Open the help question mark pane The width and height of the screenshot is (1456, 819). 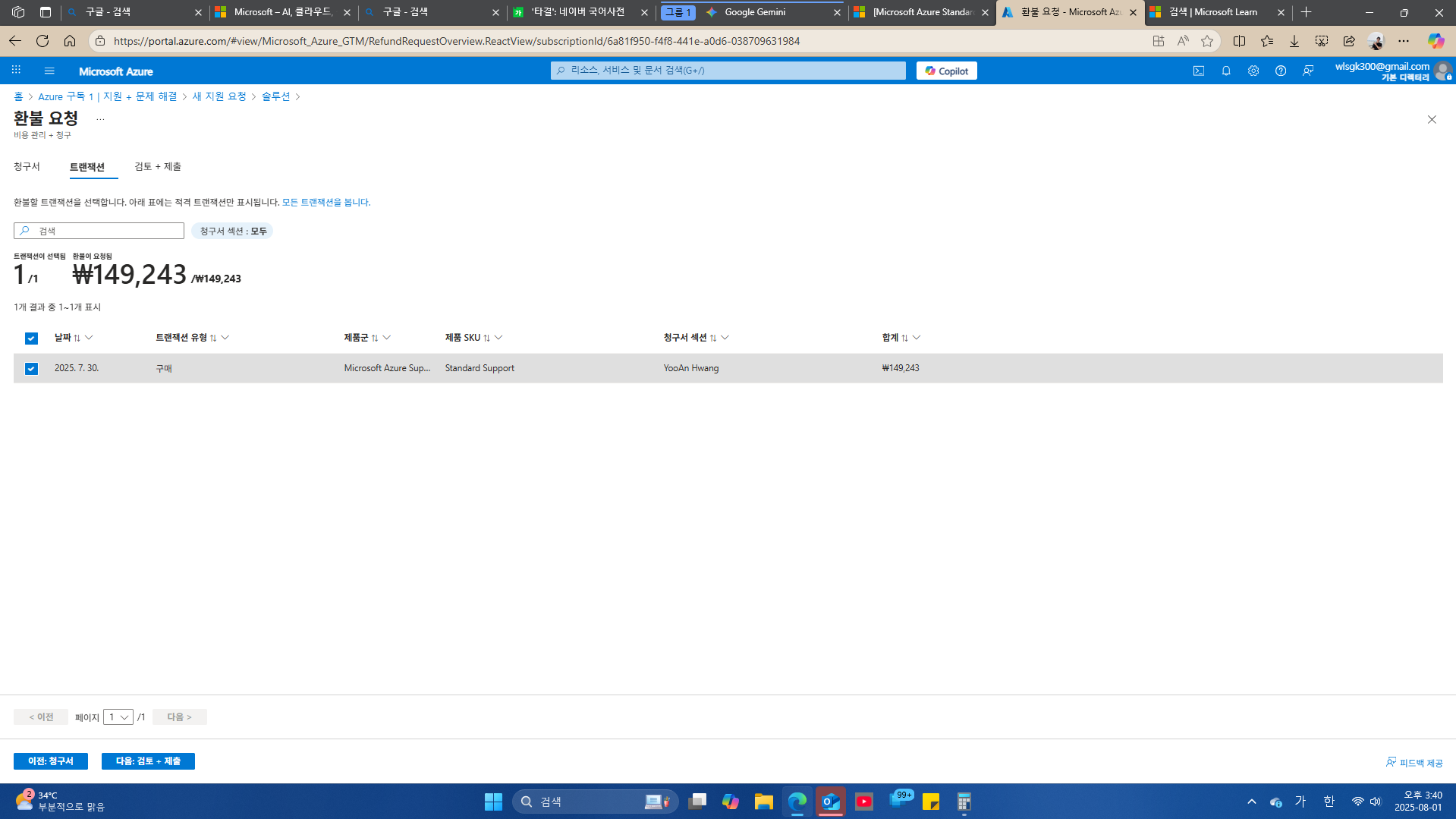point(1281,71)
